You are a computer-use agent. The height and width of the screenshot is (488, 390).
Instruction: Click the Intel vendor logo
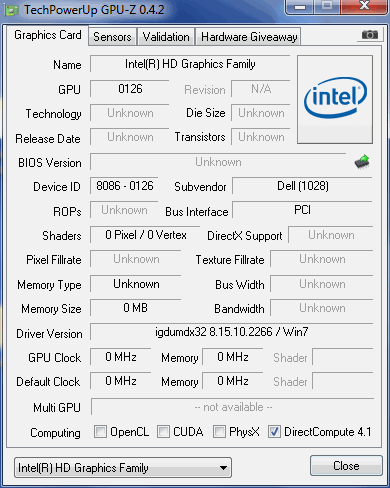tap(335, 99)
